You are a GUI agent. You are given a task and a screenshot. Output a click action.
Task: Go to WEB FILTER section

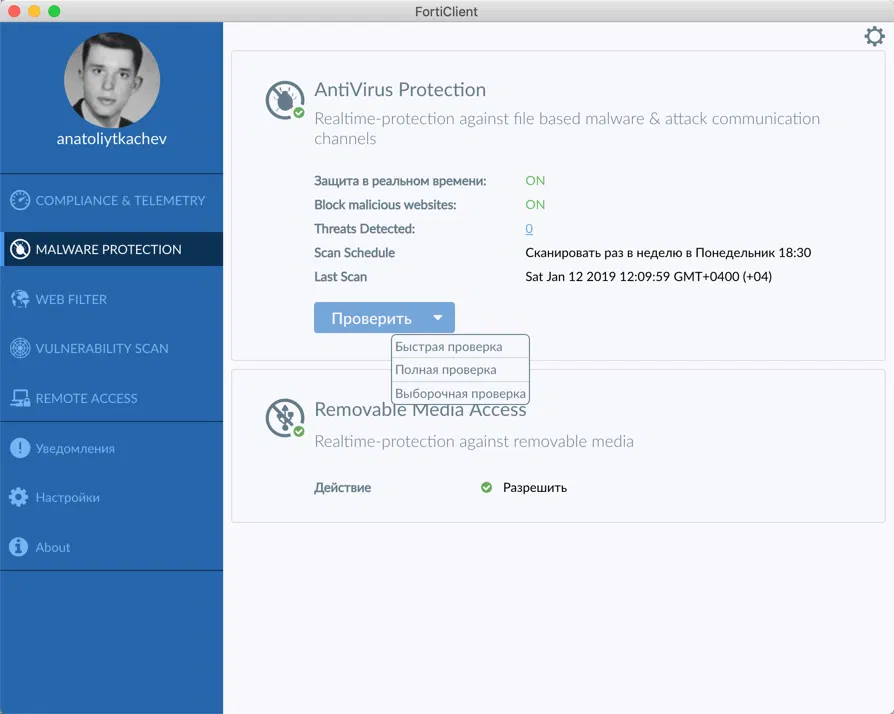[x=112, y=299]
